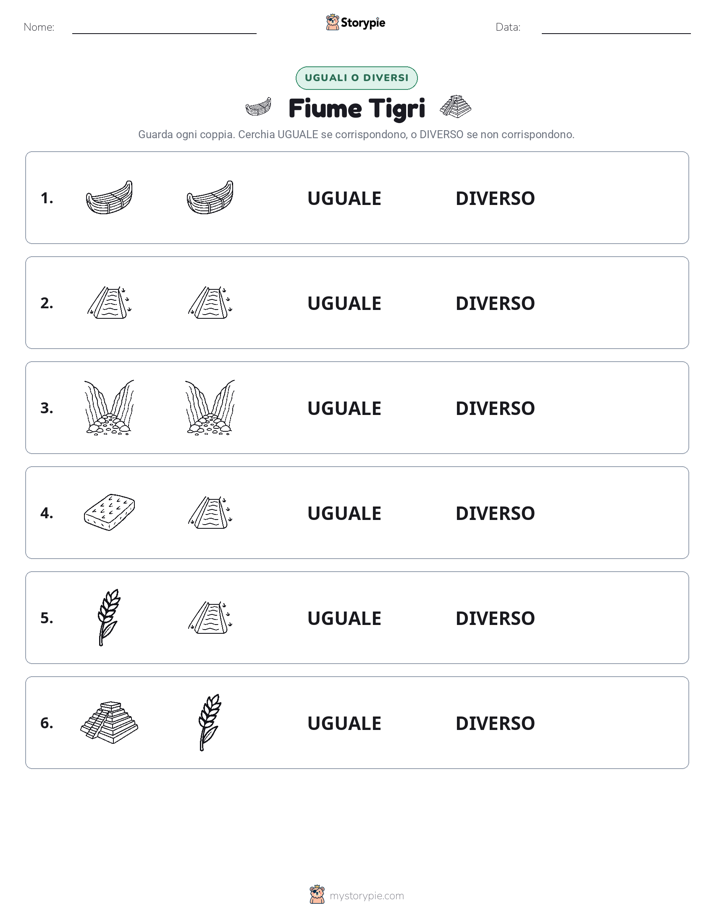This screenshot has height=924, width=714.
Task: Choose DIVERSO for question 5
Action: click(x=495, y=618)
